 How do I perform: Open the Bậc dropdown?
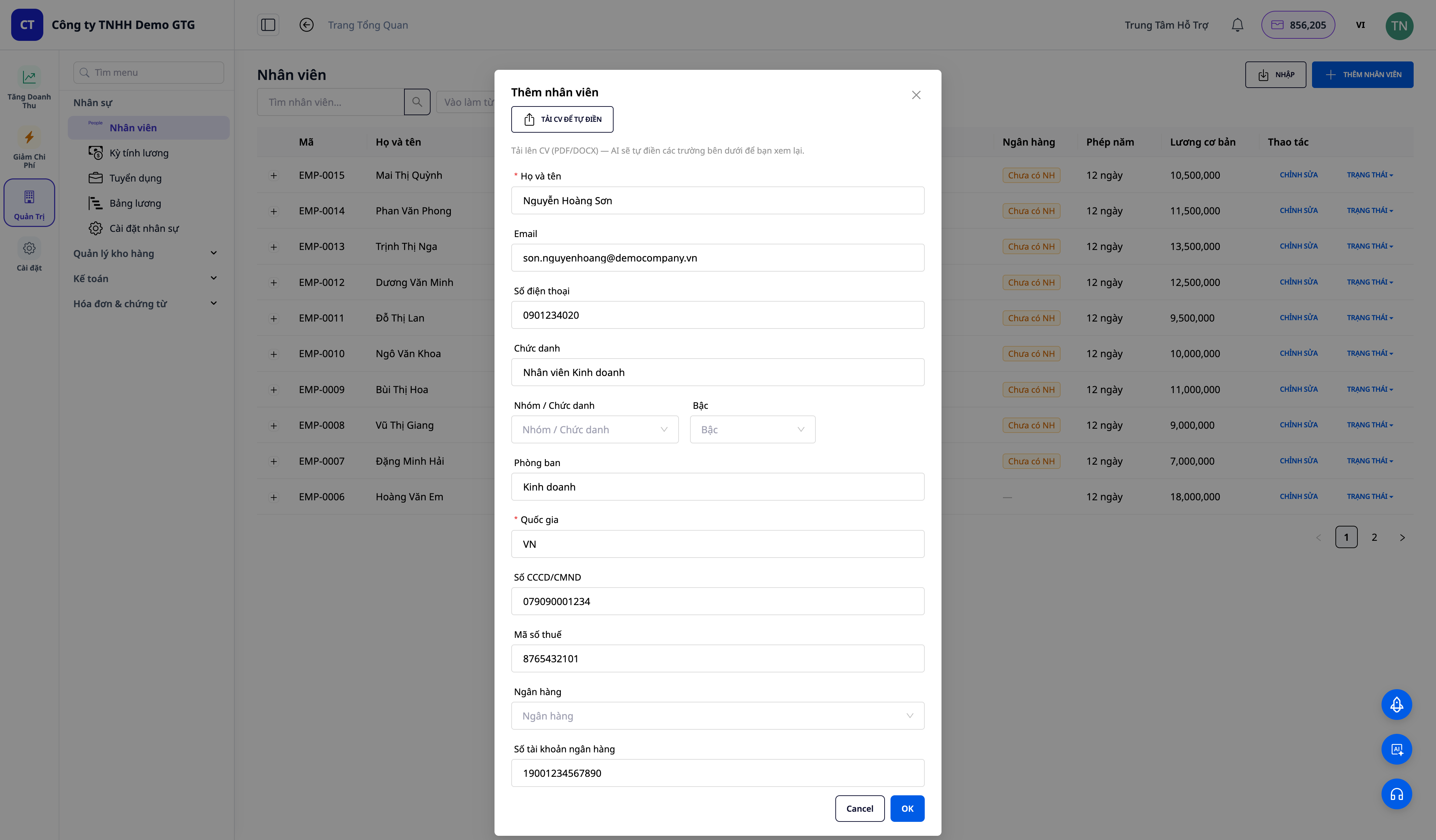752,430
